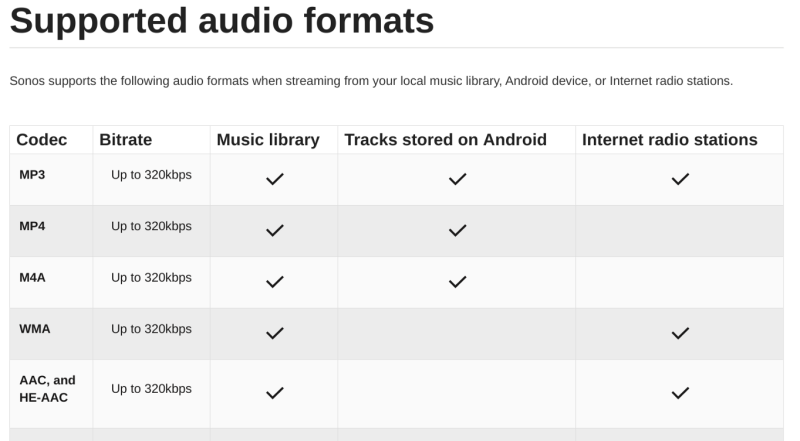Click the AAC, and HE-AAC codec cell

point(47,388)
